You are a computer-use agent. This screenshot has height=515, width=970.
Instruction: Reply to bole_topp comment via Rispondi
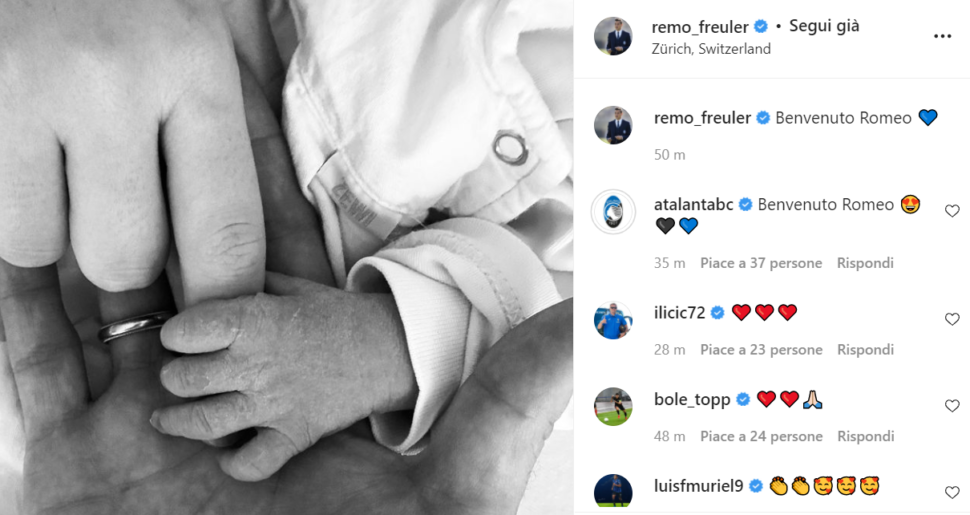(865, 436)
